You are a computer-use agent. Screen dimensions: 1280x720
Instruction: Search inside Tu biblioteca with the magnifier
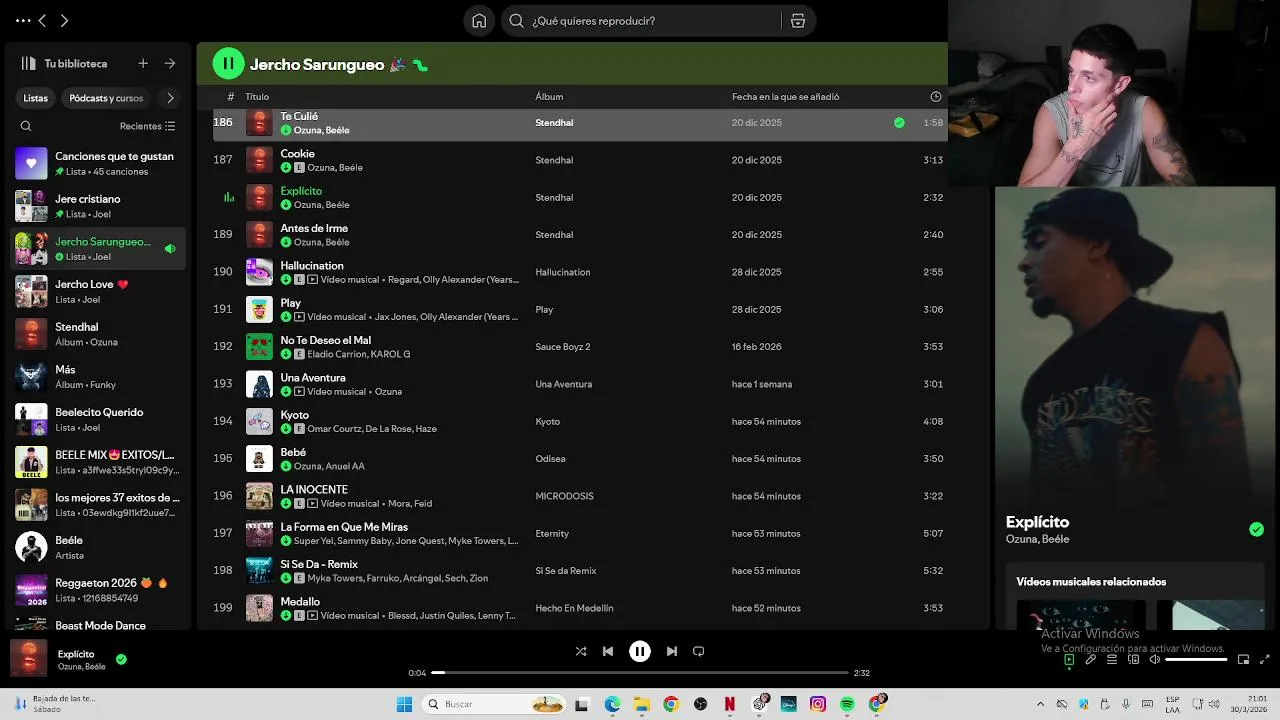point(26,126)
